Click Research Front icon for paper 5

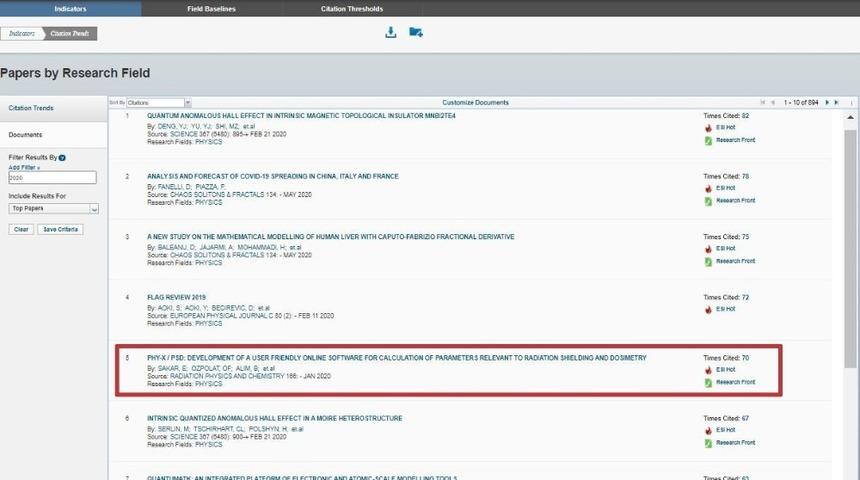click(x=708, y=382)
